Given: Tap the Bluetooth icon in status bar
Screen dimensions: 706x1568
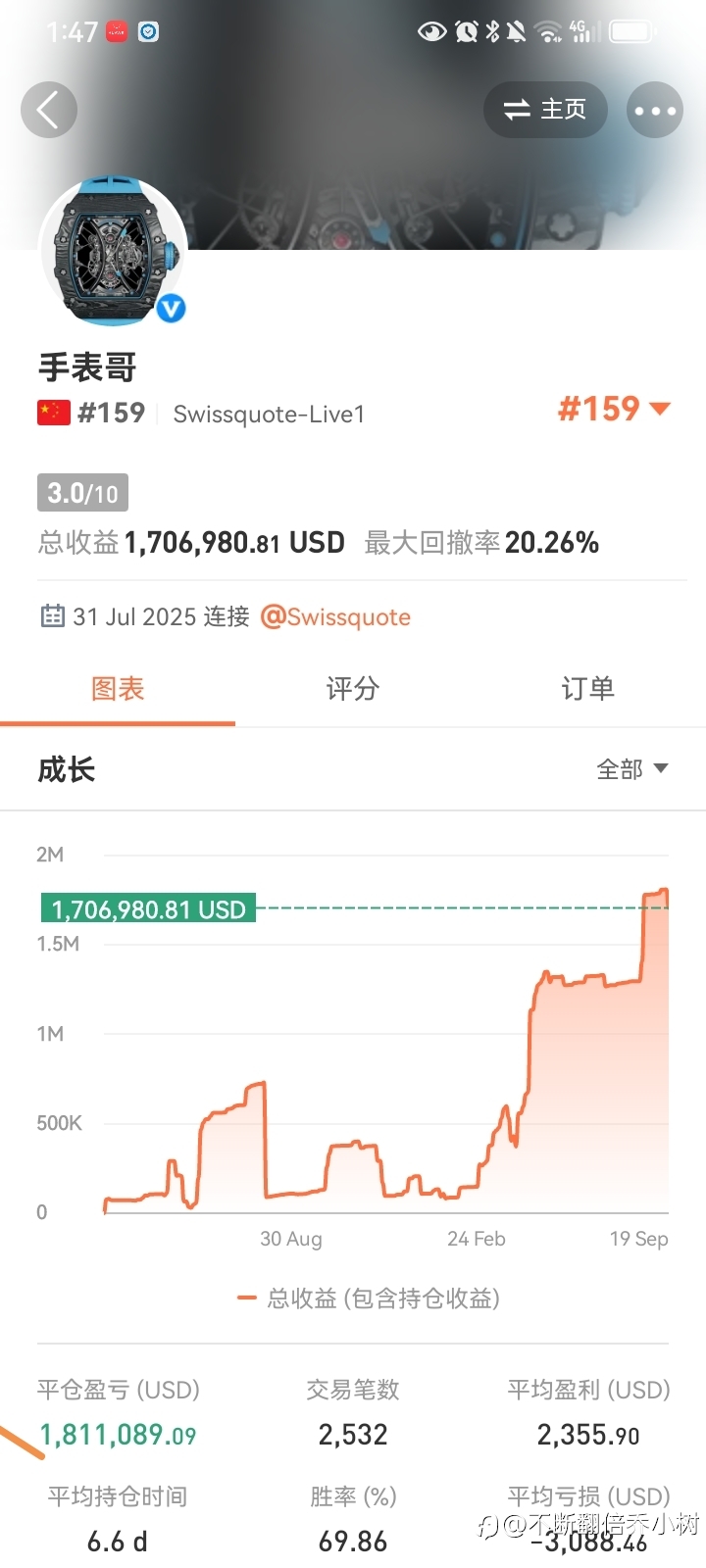Looking at the screenshot, I should coord(493,32).
